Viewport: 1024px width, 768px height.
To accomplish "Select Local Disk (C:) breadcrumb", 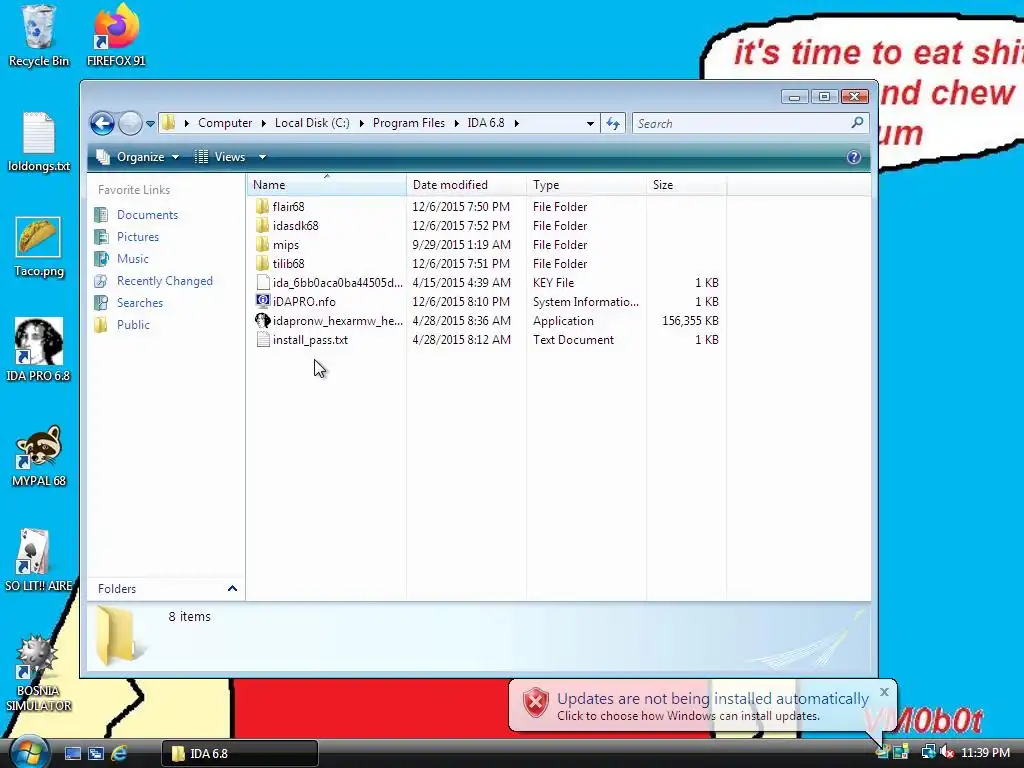I will click(312, 123).
